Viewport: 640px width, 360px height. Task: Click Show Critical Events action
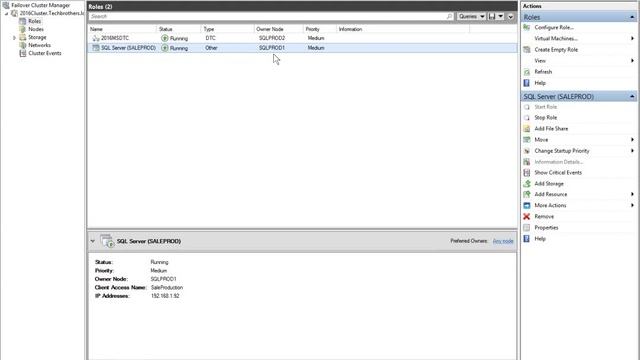point(558,173)
